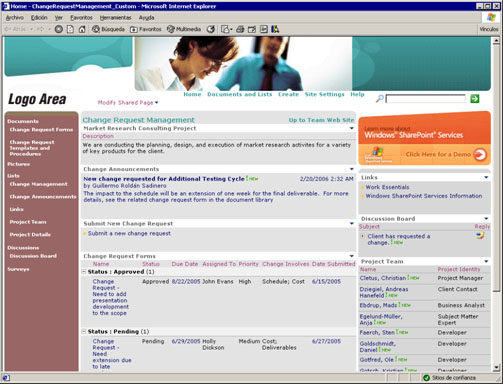Click in the site search field

point(426,99)
